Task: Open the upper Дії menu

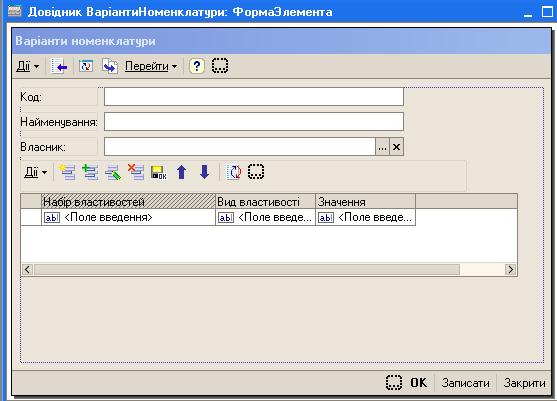Action: pos(28,66)
